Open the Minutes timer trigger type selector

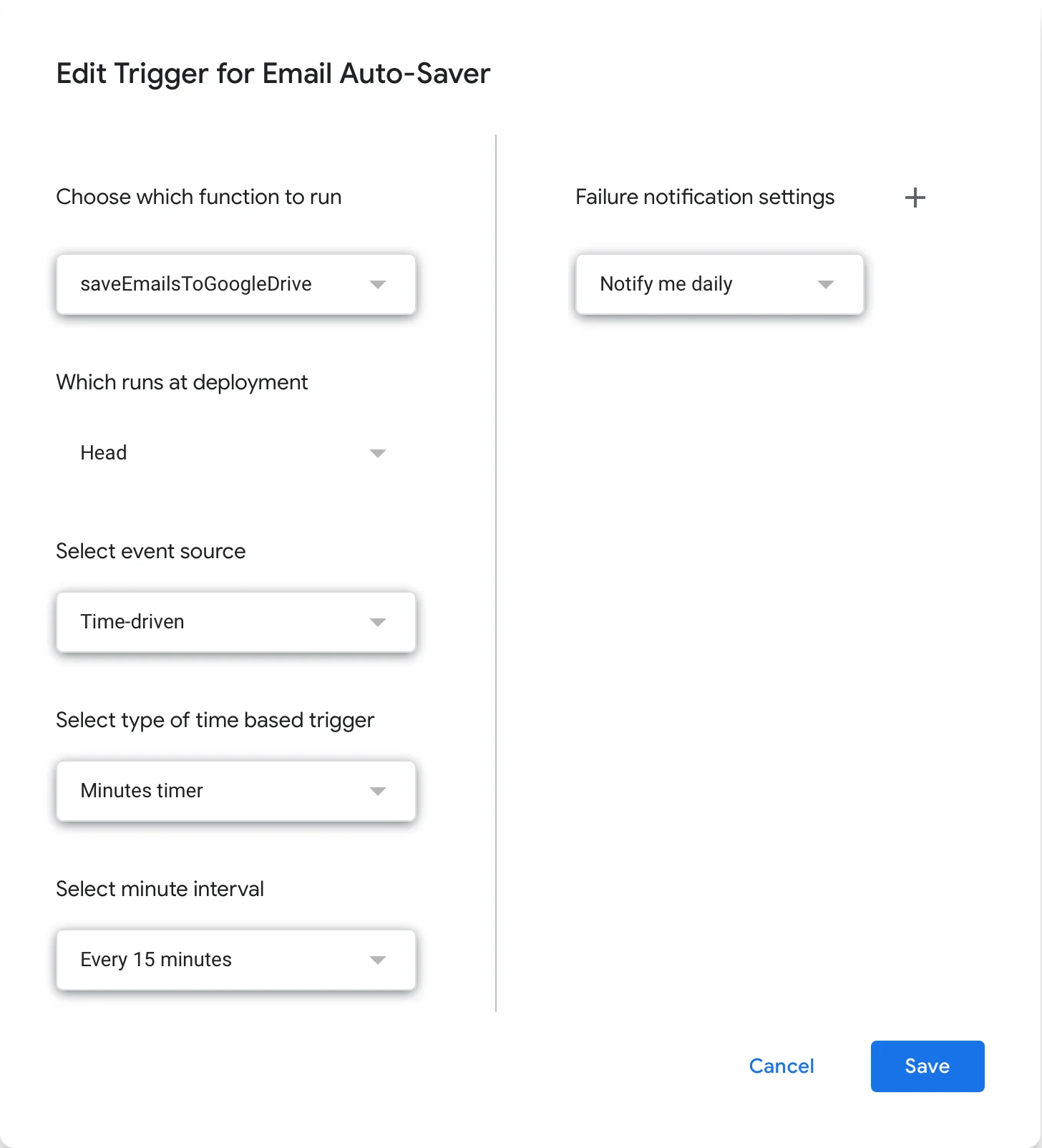(x=215, y=791)
